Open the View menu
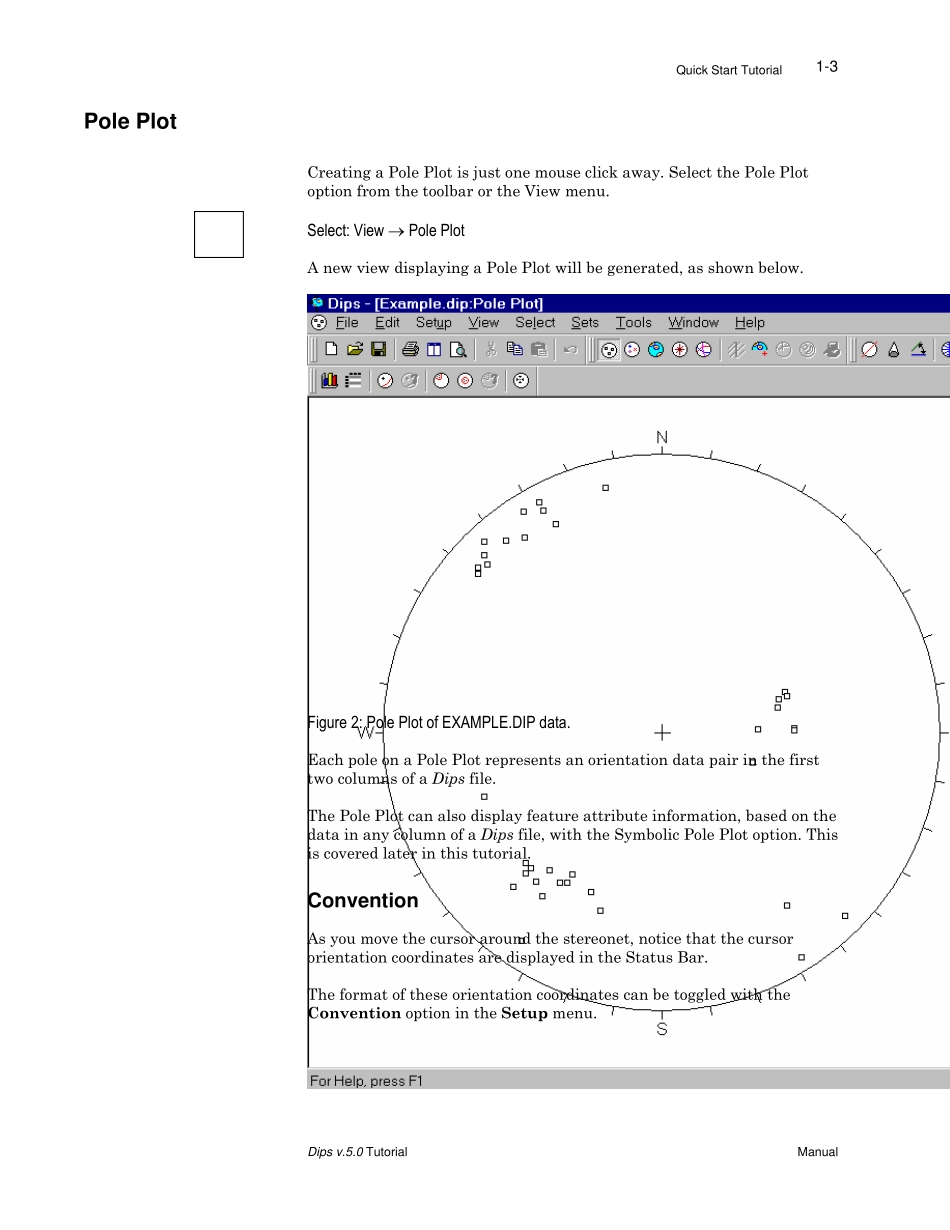This screenshot has width=950, height=1230. (484, 322)
